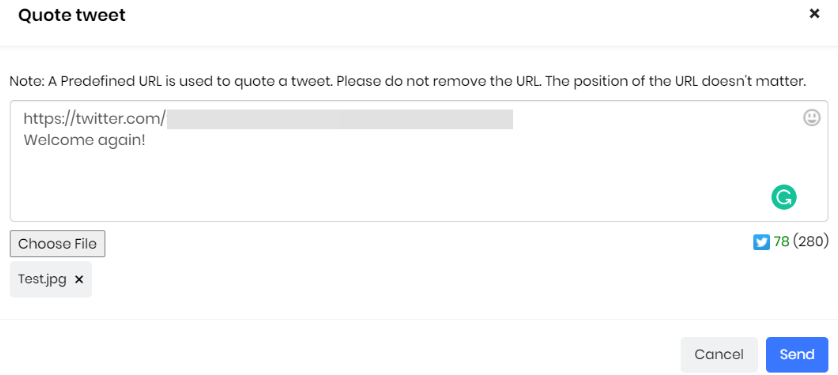Screen dimensions: 838x375
Task: Send the quote tweet
Action: tap(797, 355)
